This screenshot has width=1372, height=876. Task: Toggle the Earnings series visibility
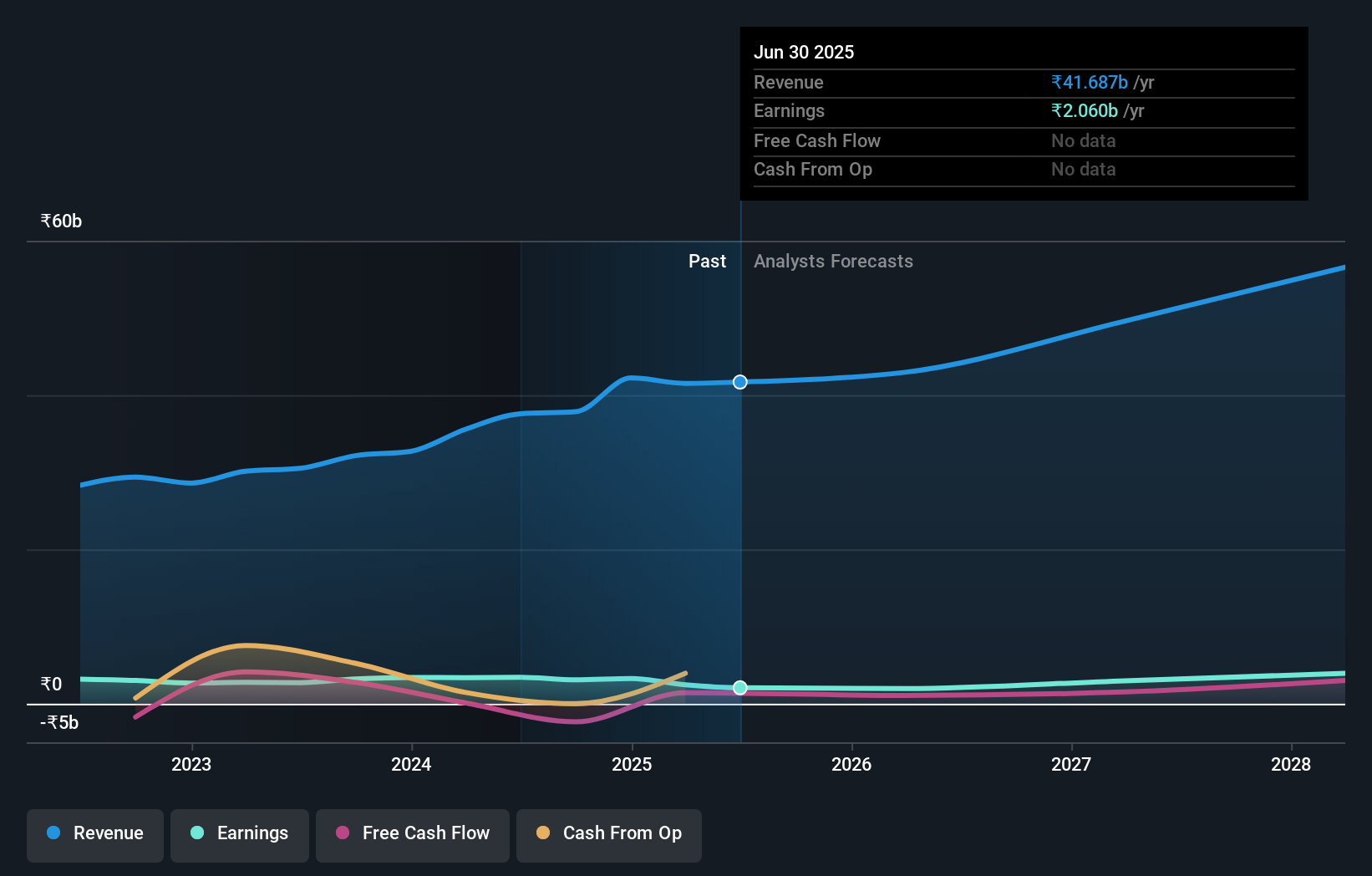[x=240, y=833]
